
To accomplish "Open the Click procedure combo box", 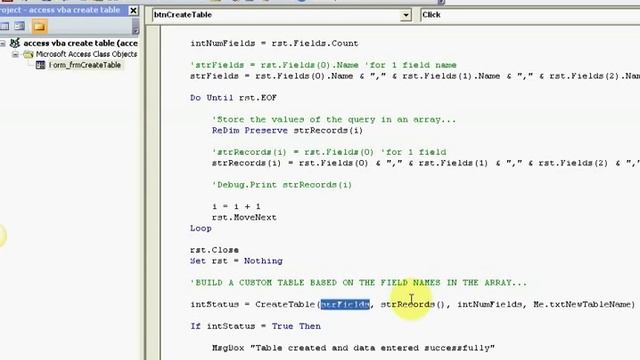I will 530,15.
